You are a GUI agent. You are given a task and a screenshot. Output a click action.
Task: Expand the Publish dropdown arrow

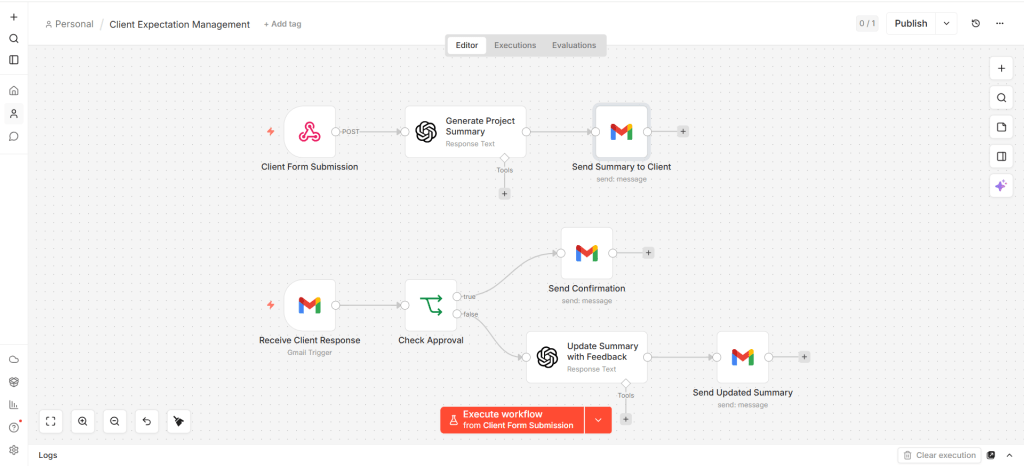(x=946, y=23)
